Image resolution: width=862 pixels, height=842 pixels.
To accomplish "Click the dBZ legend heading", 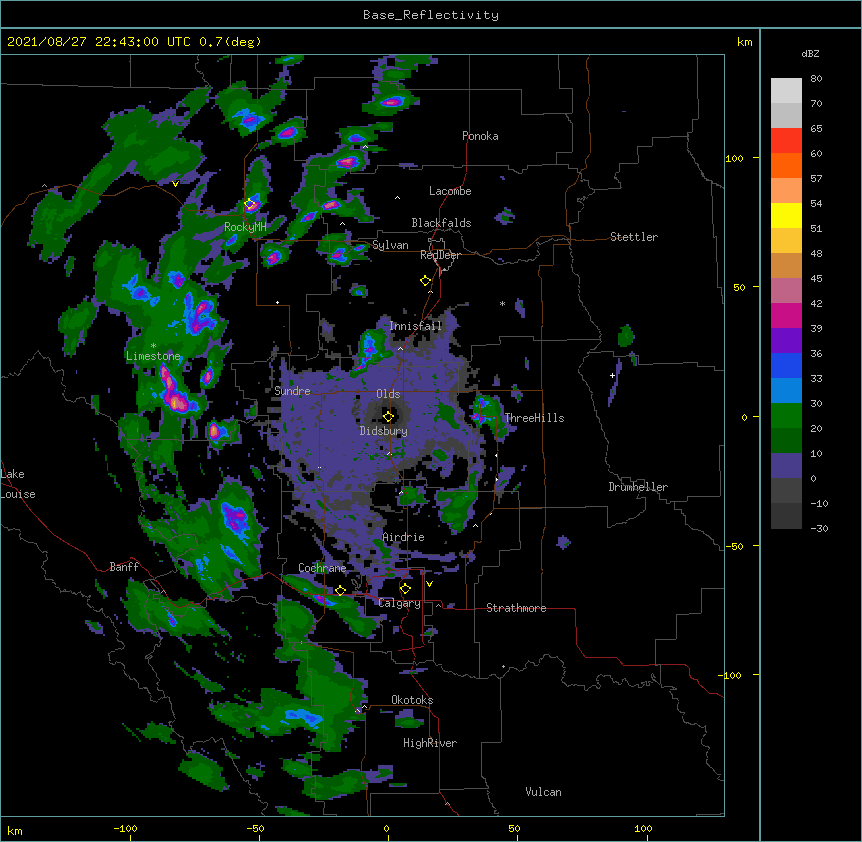I will click(810, 54).
